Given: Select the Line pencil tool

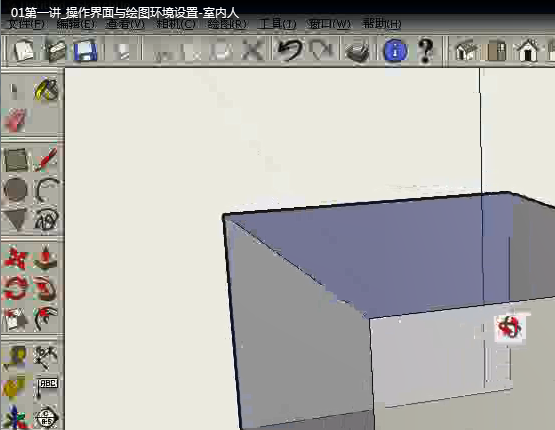Looking at the screenshot, I should 46,160.
